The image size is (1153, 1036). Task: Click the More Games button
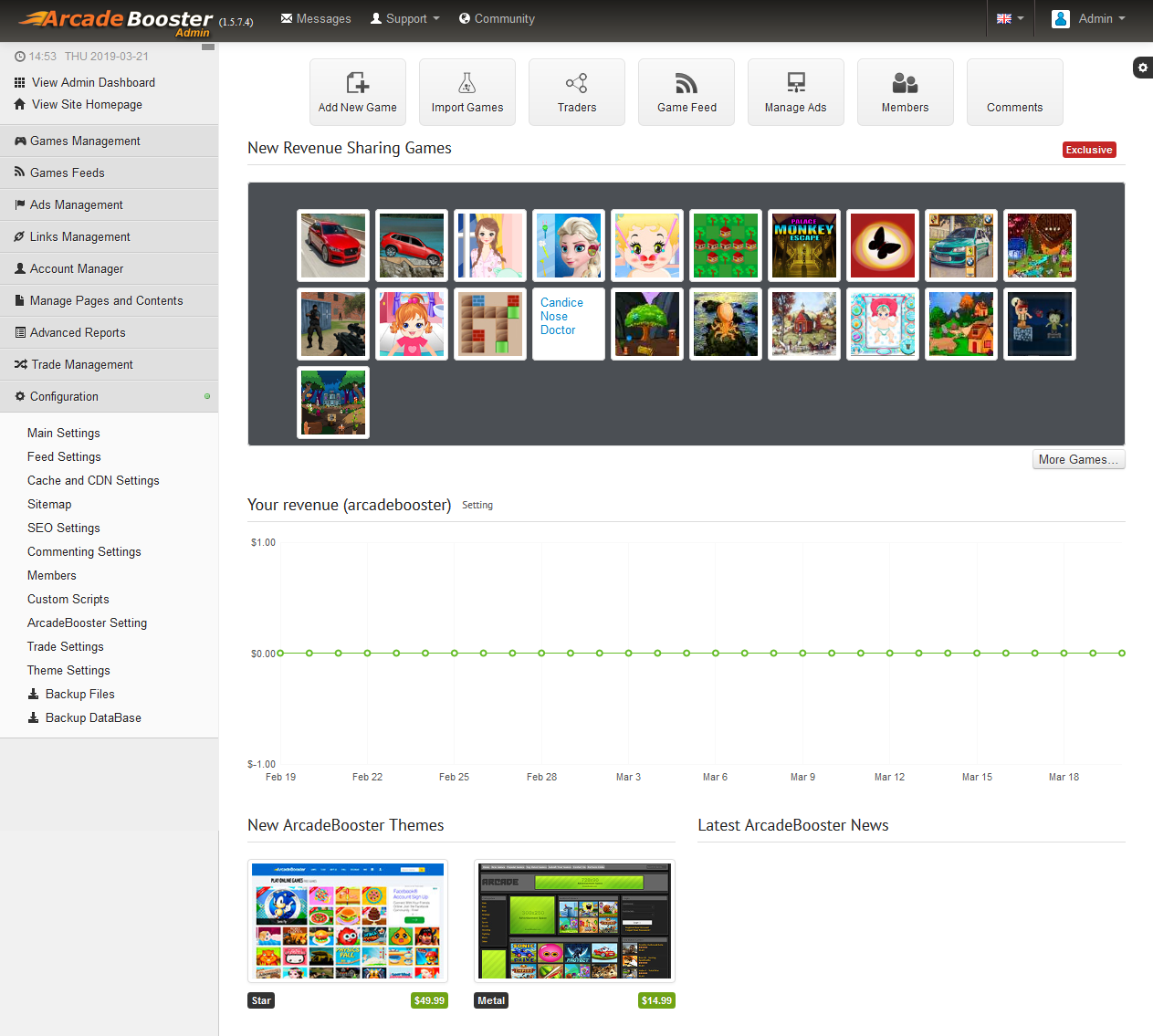point(1078,459)
